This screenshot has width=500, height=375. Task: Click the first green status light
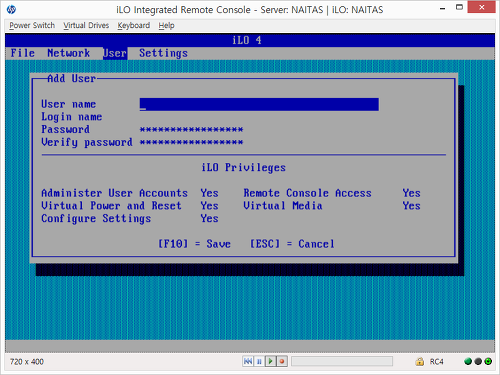coord(468,361)
